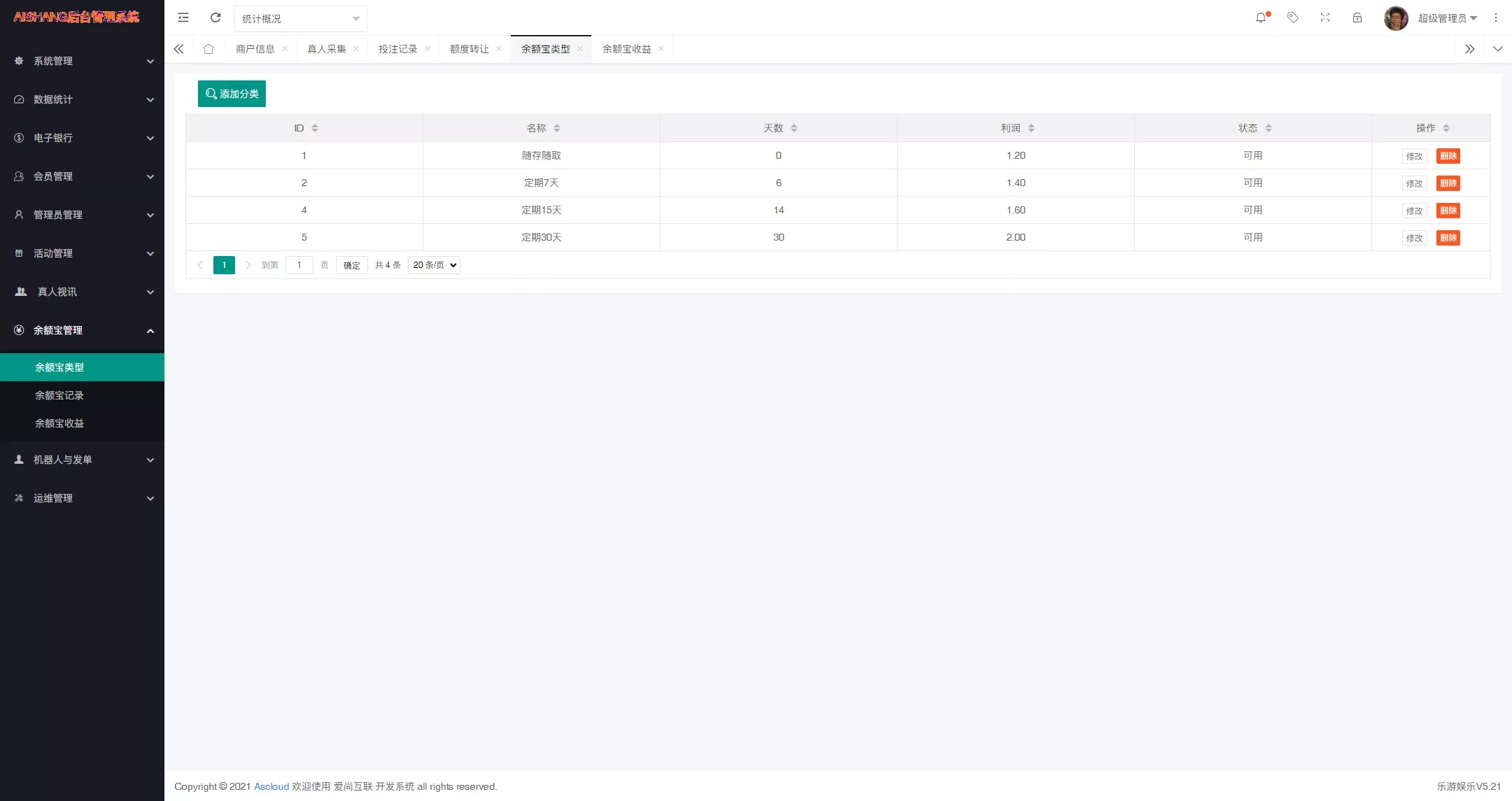Image resolution: width=1512 pixels, height=801 pixels.
Task: Refresh the page using the reload icon
Action: point(216,17)
